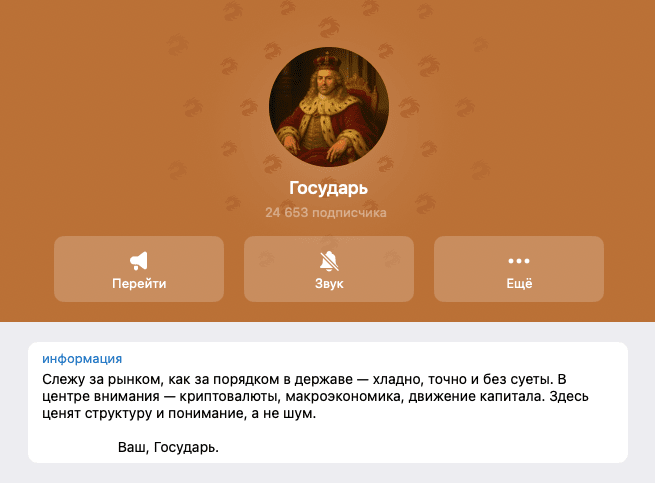Click the 24 653 подписчика subscriber count
The image size is (655, 483).
pyautogui.click(x=326, y=213)
